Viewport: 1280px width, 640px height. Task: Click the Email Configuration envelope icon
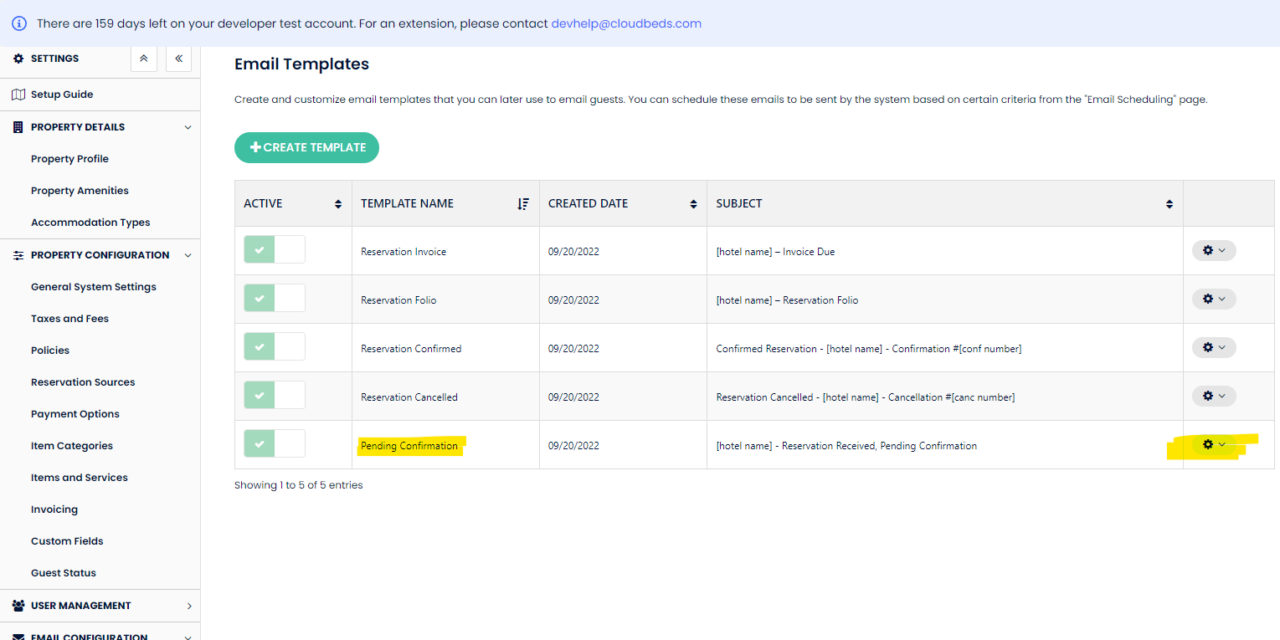tap(16, 636)
